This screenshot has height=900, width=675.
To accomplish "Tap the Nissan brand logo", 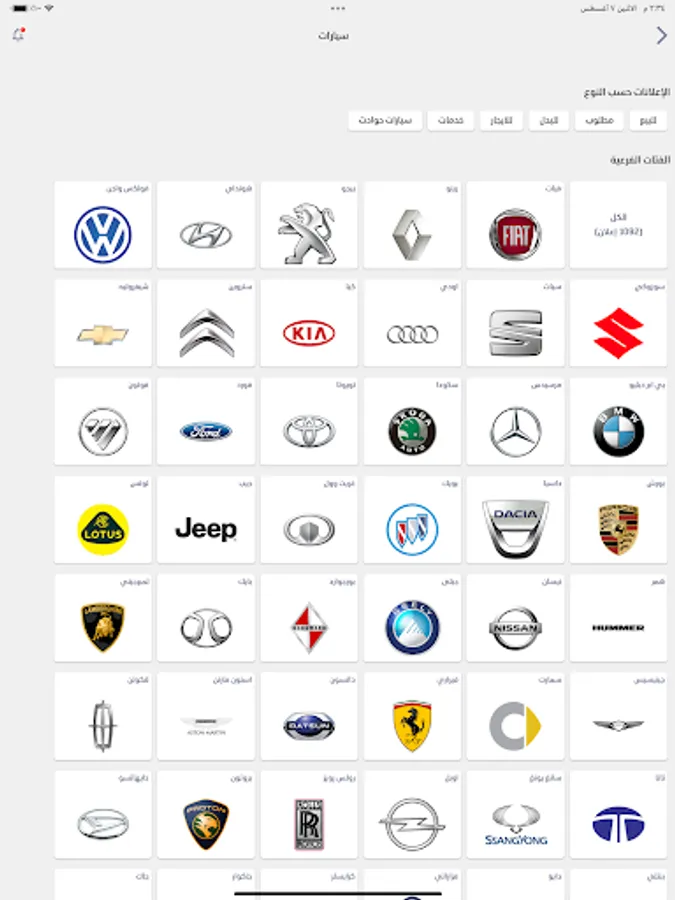I will click(515, 628).
